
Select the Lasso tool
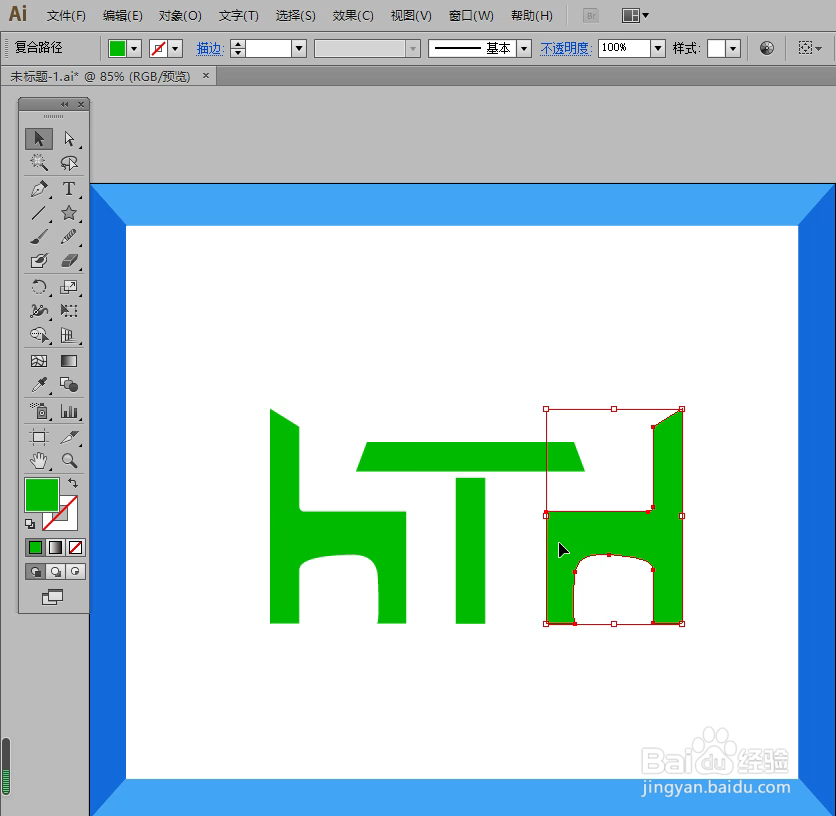click(x=69, y=163)
